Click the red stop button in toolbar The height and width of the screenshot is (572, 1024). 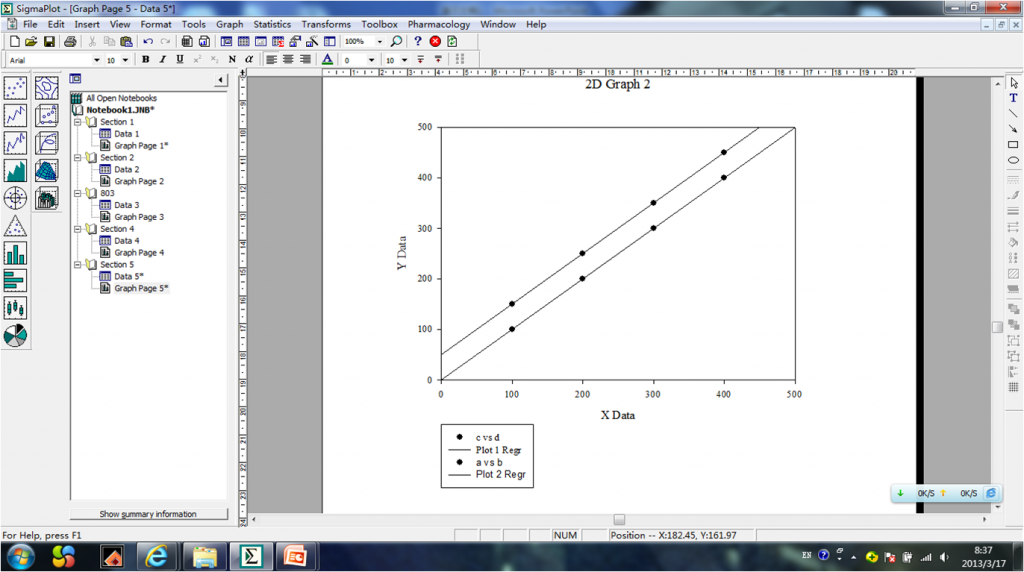tap(435, 41)
